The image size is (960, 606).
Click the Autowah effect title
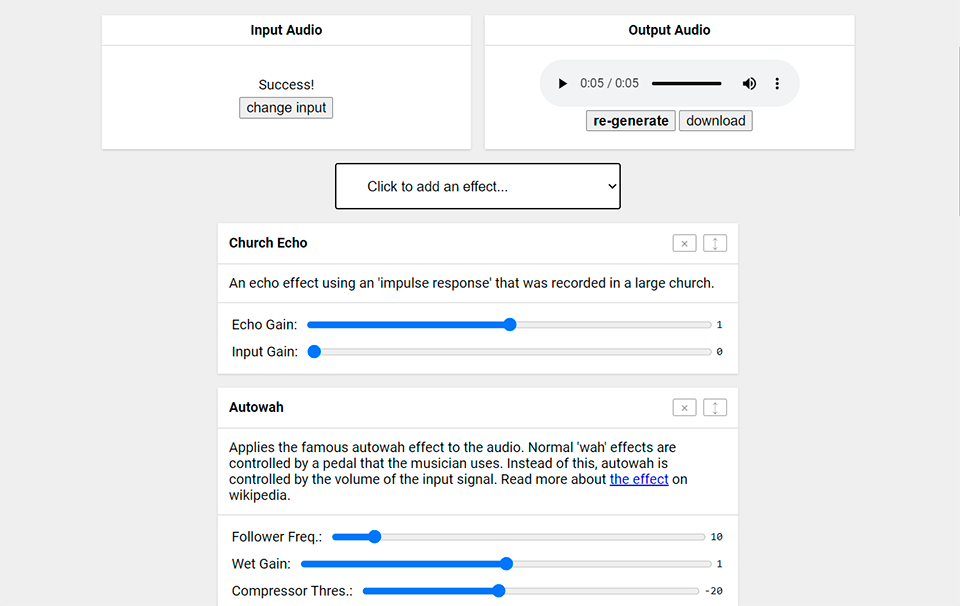click(x=256, y=407)
